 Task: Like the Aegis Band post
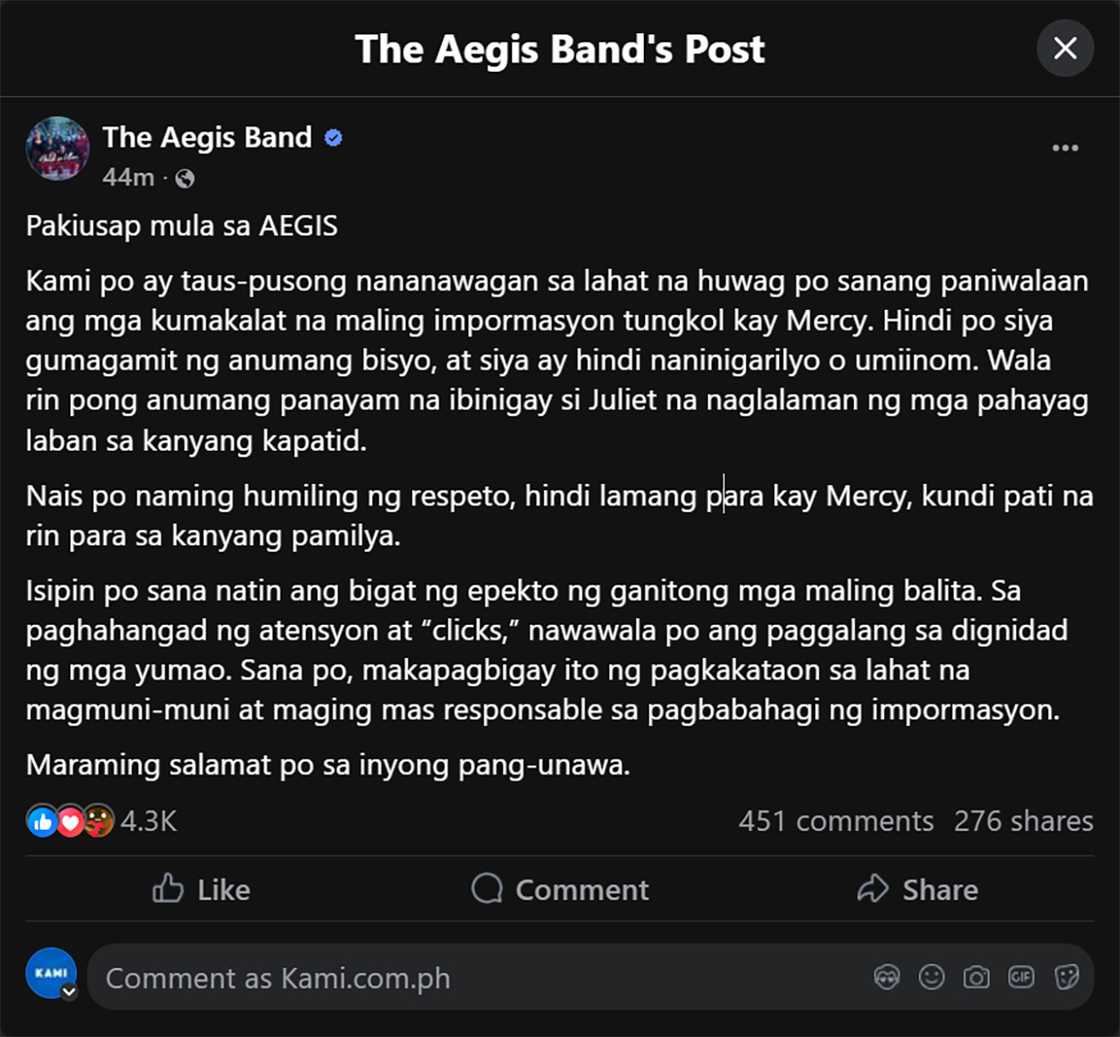201,889
